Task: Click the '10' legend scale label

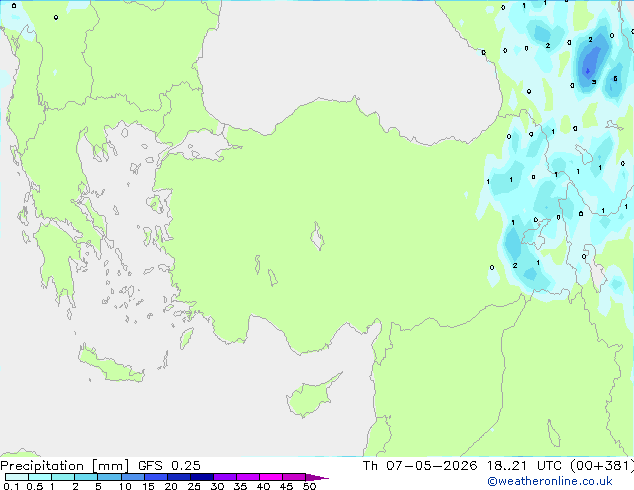Action: (x=125, y=486)
